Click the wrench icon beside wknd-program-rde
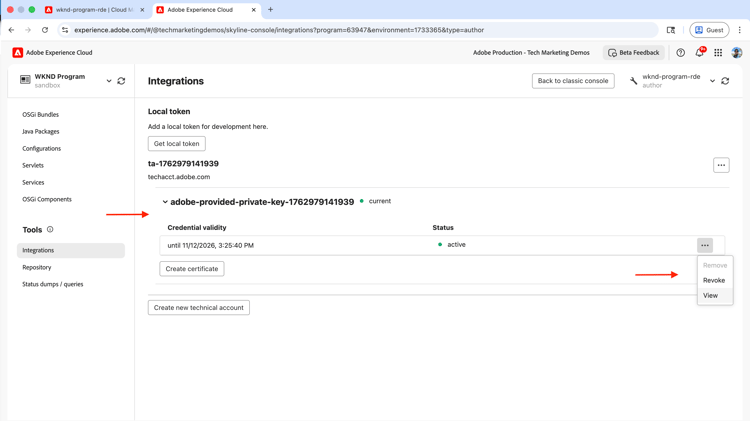 [634, 81]
